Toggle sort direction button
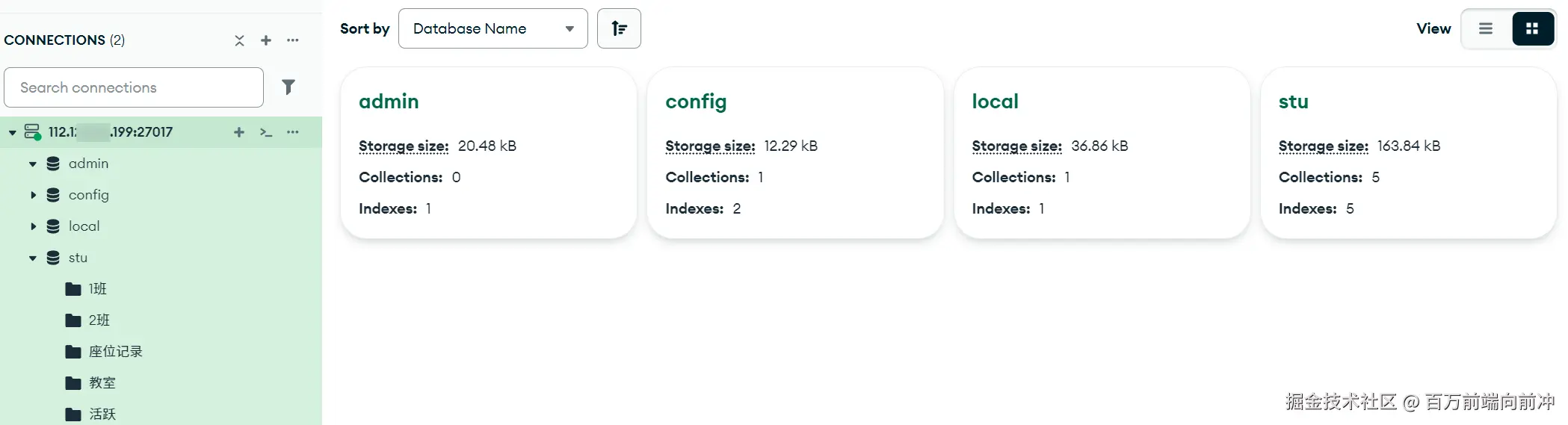Screen dimensions: 1568x425 (619, 28)
